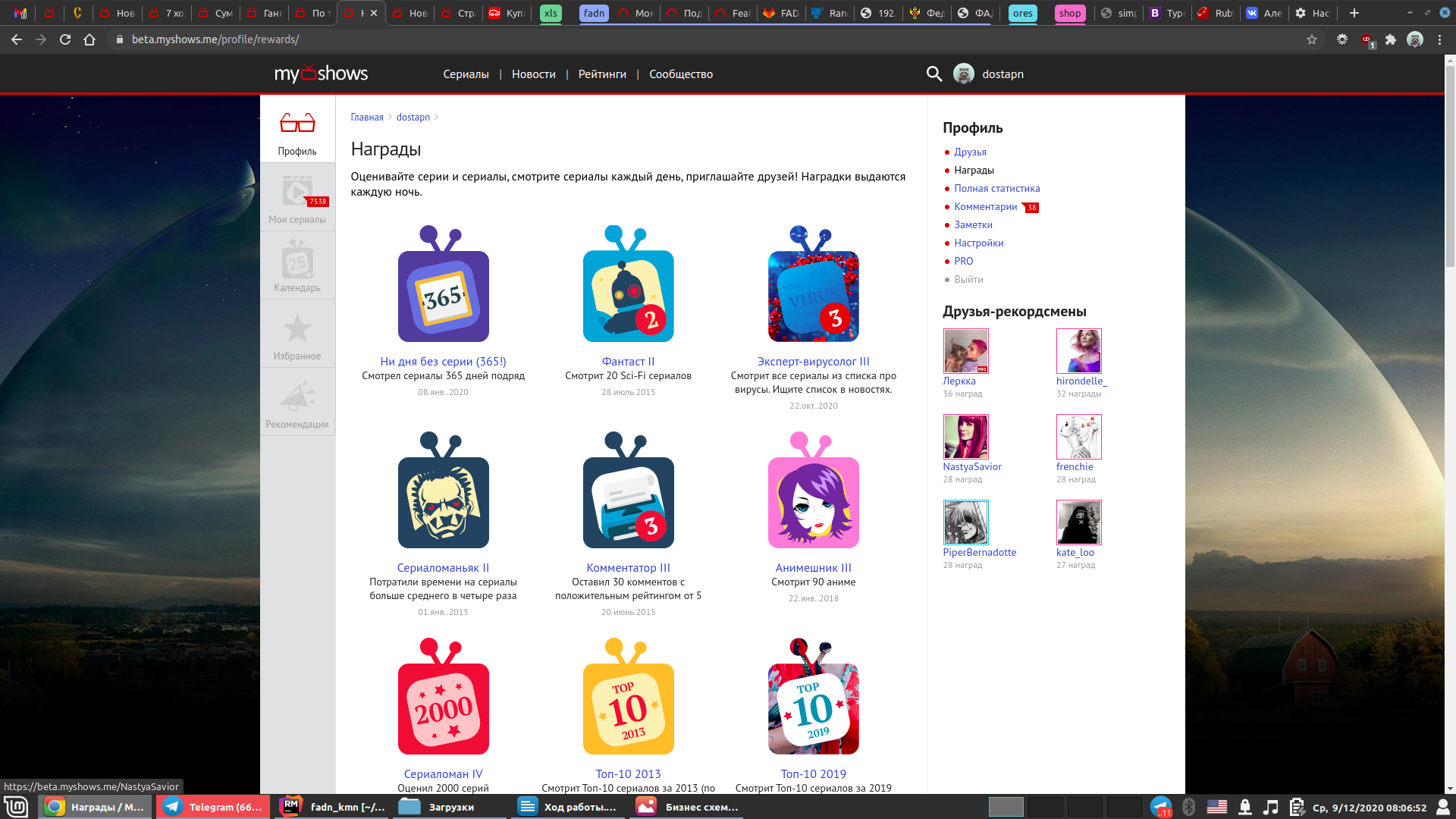Reload the page in browser toolbar
The width and height of the screenshot is (1456, 819).
(x=65, y=39)
